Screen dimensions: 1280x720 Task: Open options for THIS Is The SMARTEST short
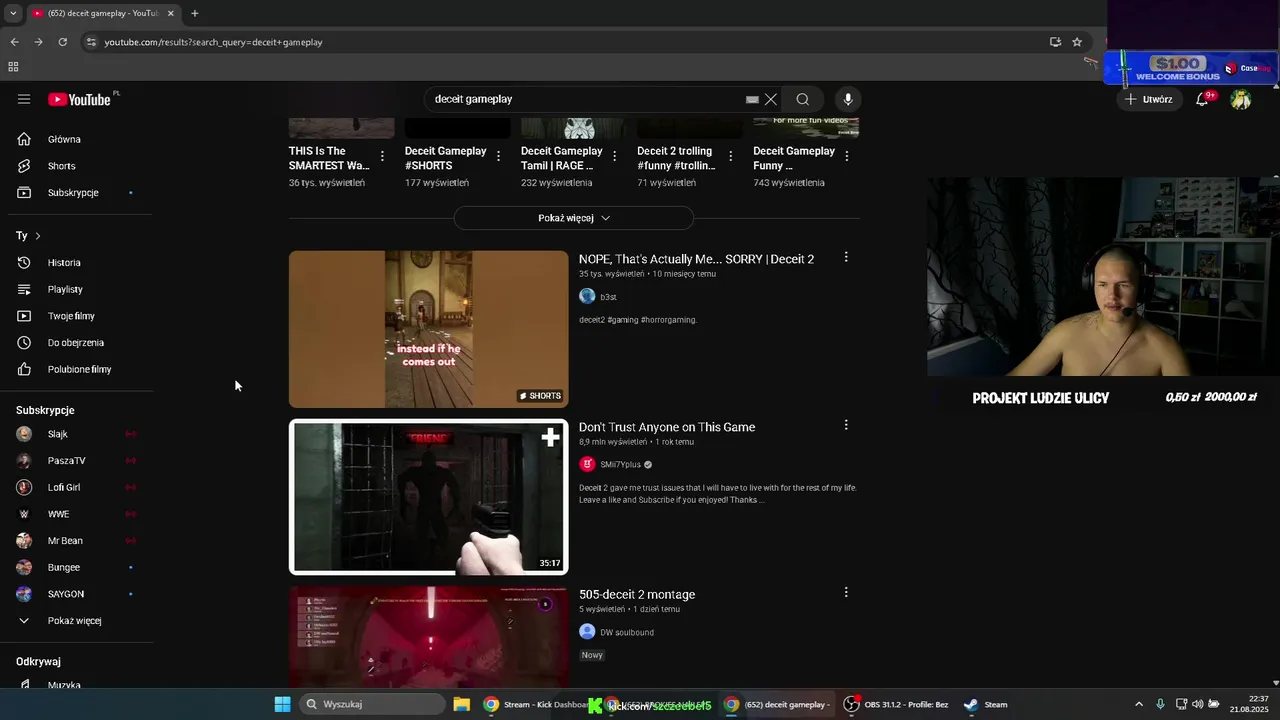point(382,156)
